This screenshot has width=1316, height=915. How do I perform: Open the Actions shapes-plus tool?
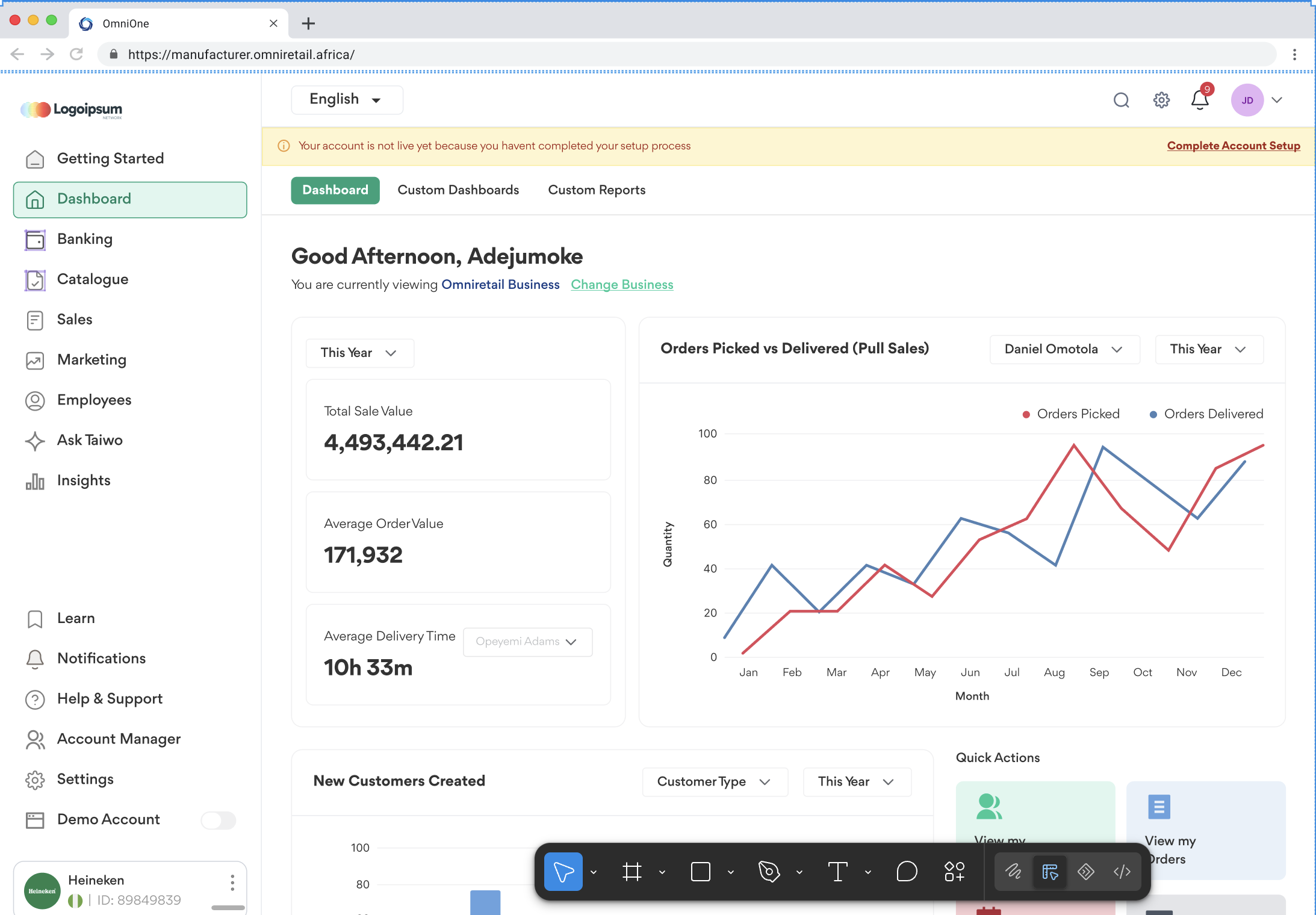coord(955,872)
